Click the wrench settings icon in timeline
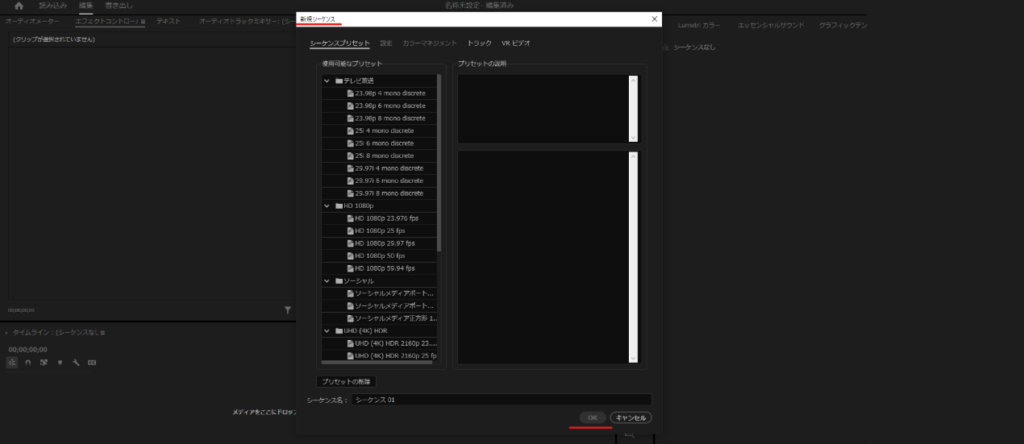This screenshot has height=444, width=1024. (75, 362)
